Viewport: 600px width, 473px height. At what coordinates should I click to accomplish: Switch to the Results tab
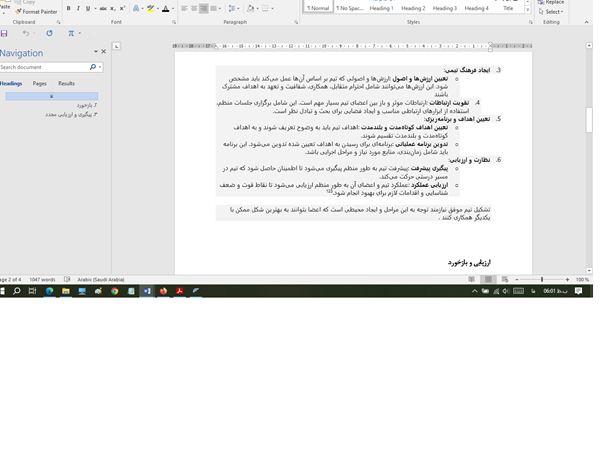coord(66,84)
